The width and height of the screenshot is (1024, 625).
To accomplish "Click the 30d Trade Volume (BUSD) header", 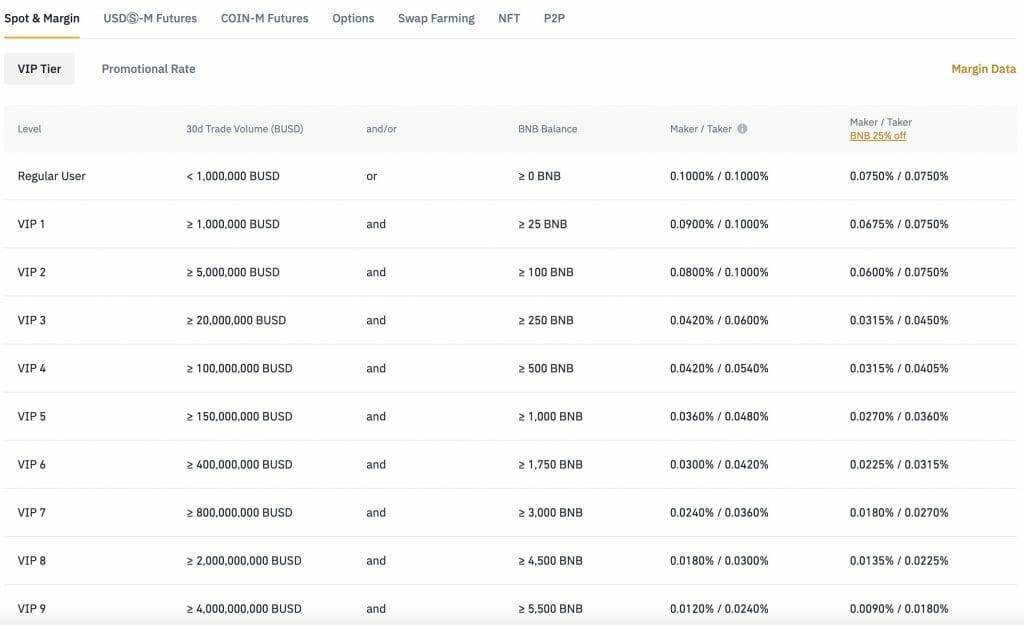I will click(245, 129).
